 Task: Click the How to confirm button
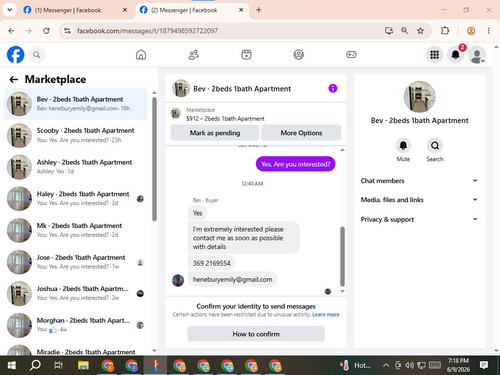coord(256,334)
